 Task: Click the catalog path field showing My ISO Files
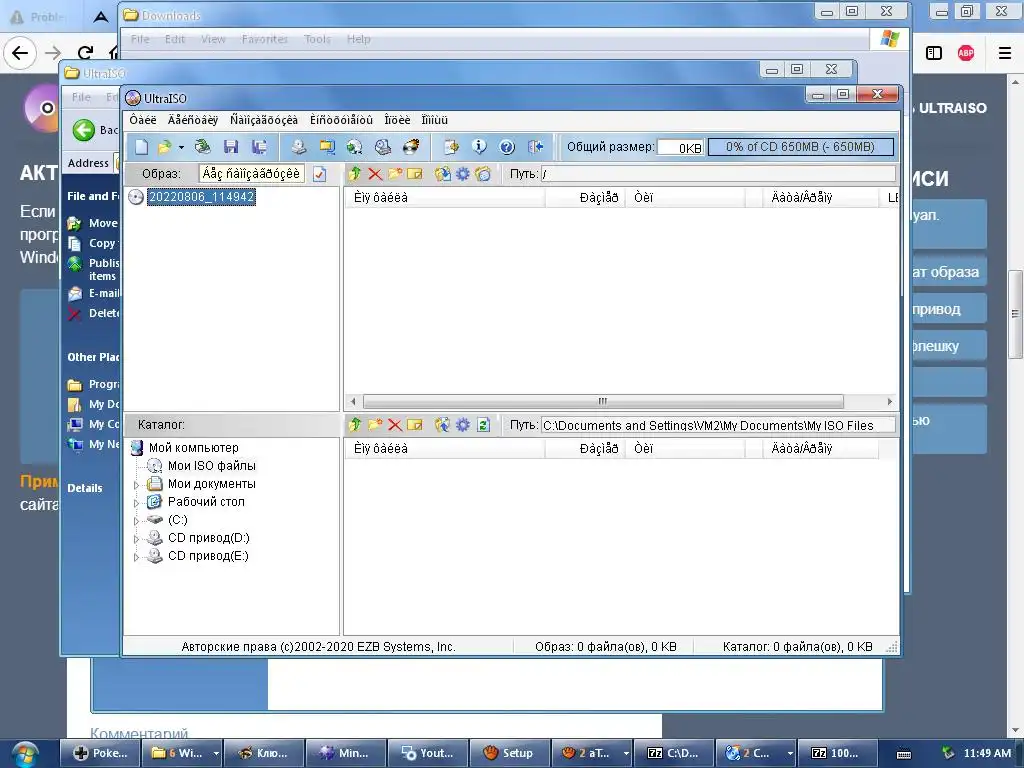point(718,425)
